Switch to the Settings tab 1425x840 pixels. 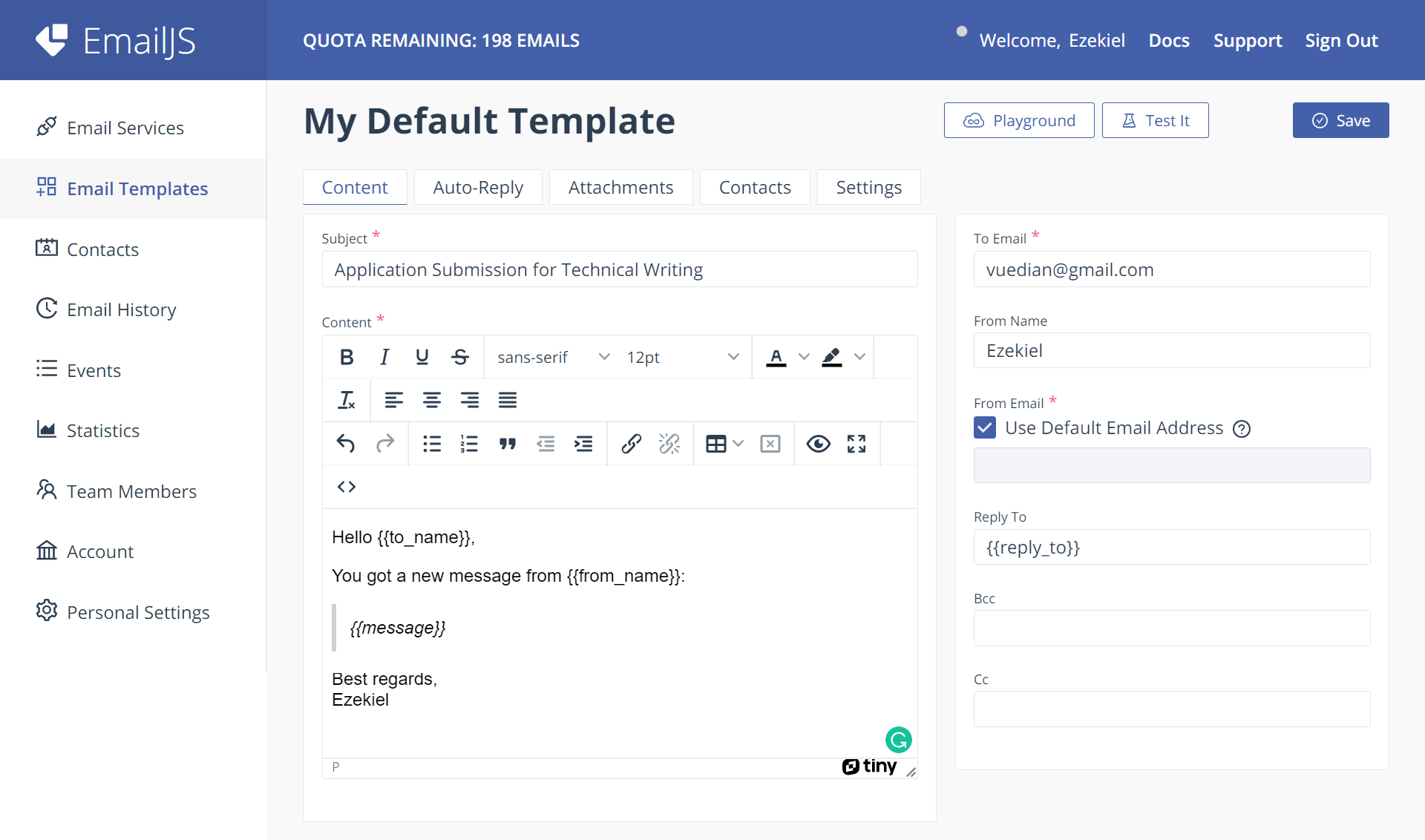coord(868,187)
